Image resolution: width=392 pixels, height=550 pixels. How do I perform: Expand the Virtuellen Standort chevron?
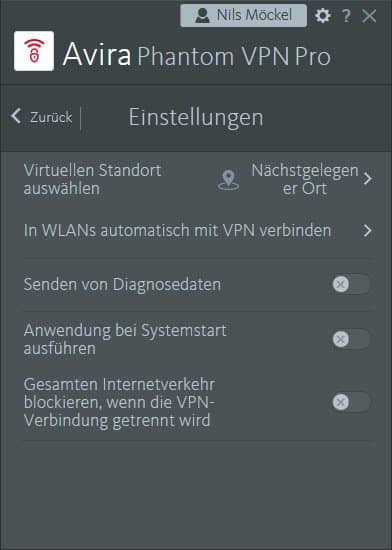tap(367, 179)
